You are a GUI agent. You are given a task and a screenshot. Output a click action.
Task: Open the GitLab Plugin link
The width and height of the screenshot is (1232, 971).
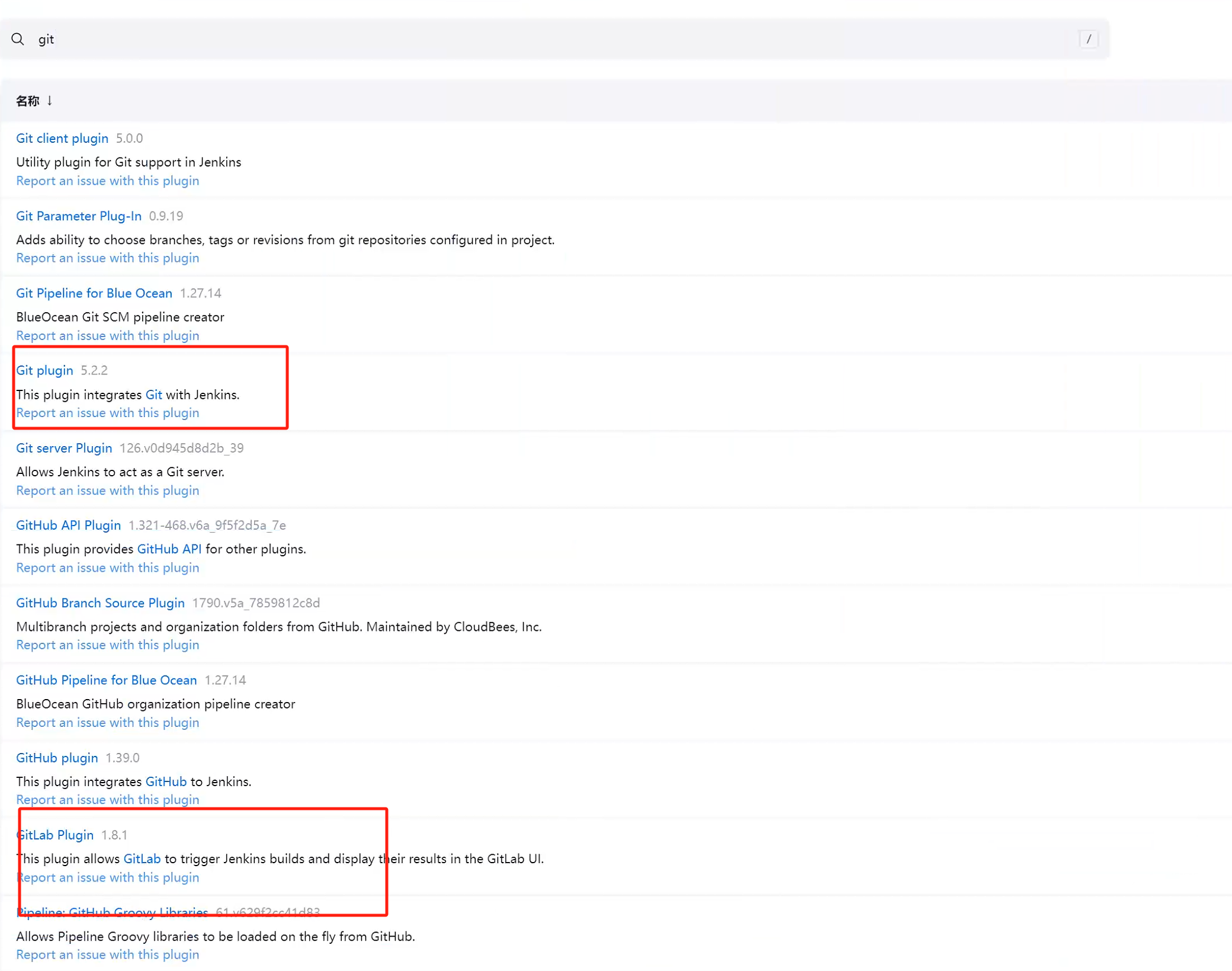click(x=55, y=835)
